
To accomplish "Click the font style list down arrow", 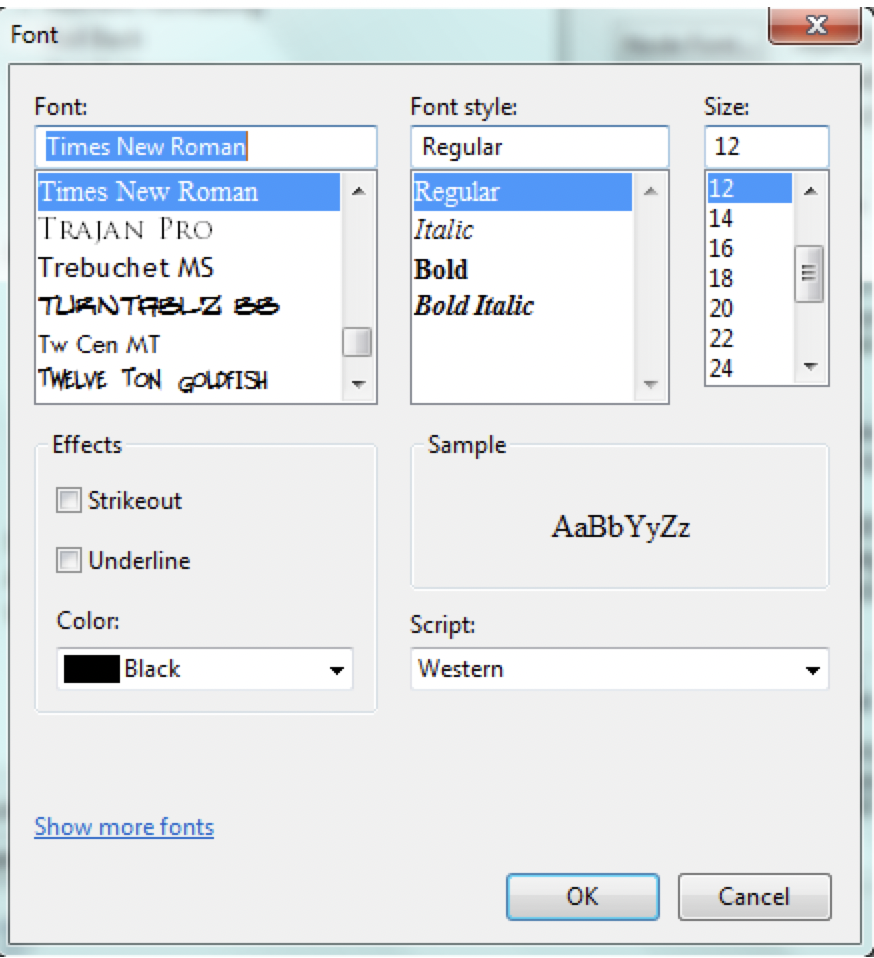I will coord(650,384).
